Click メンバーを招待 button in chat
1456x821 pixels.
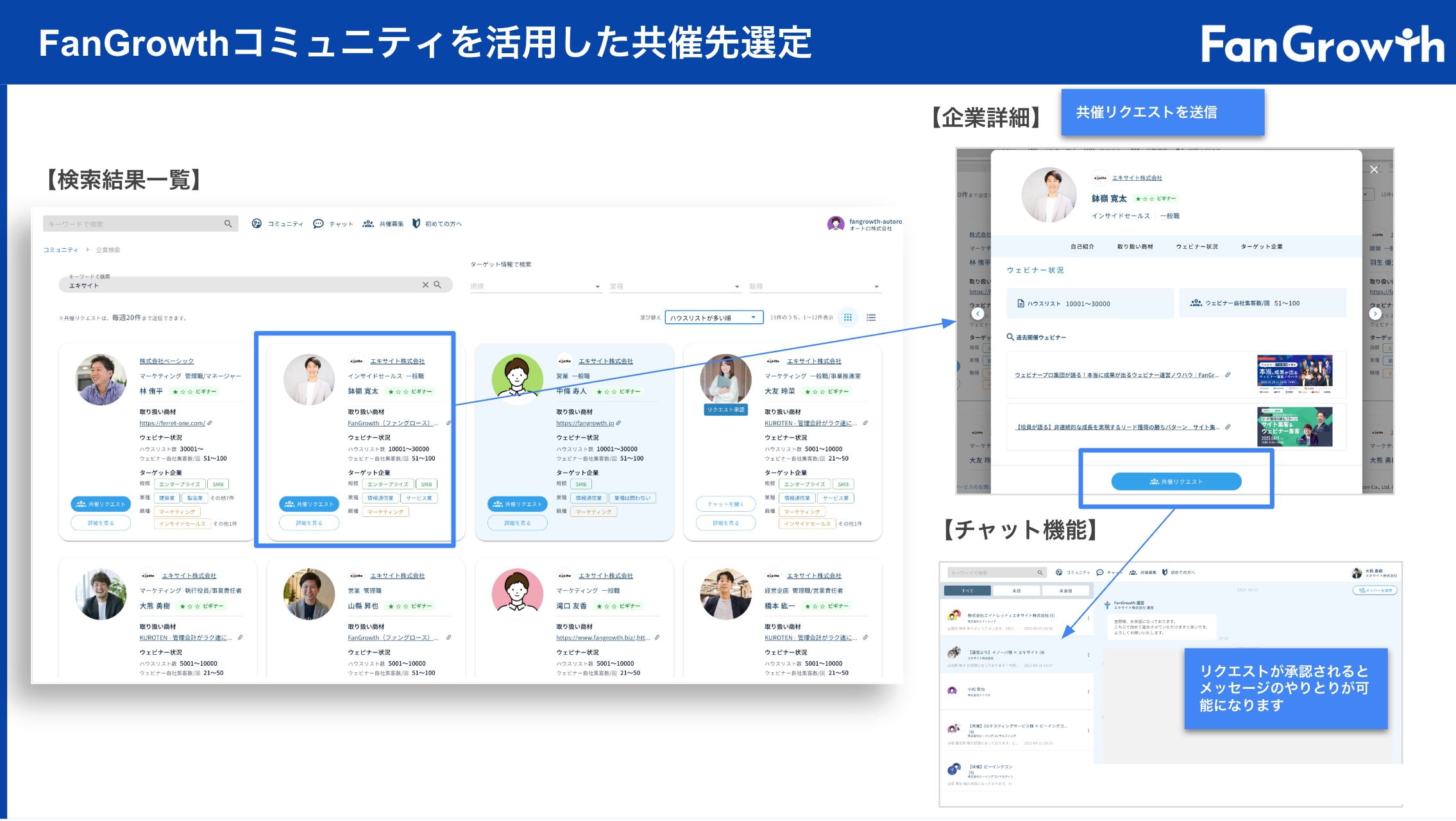pos(1375,590)
